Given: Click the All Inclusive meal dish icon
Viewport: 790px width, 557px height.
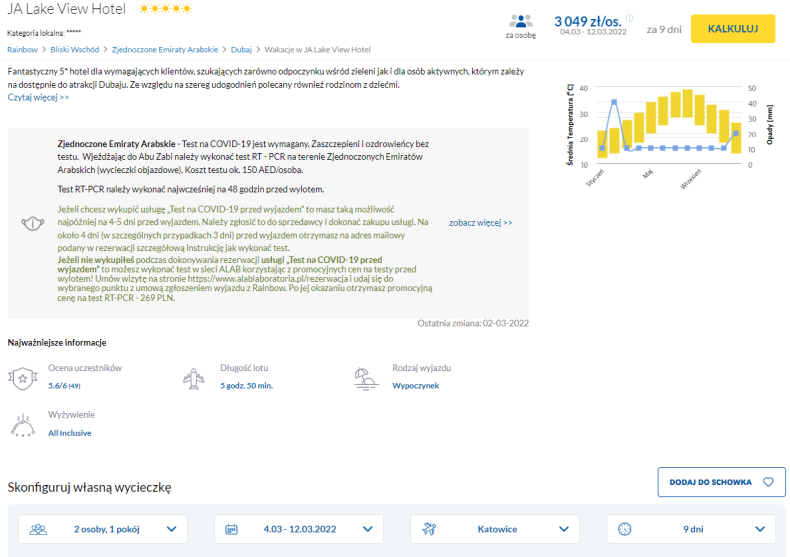Looking at the screenshot, I should (23, 426).
